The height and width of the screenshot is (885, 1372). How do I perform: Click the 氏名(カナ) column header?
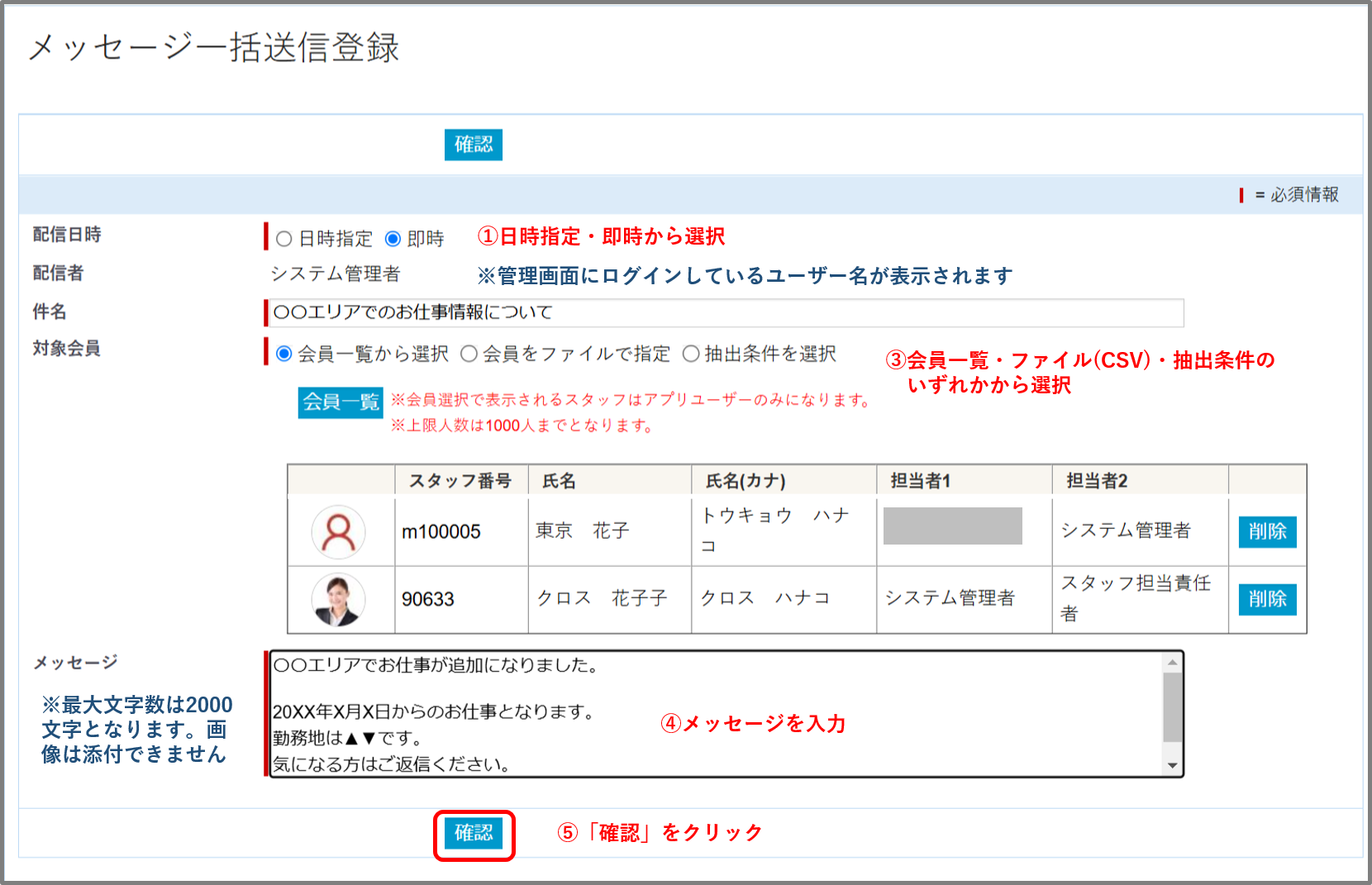[784, 481]
